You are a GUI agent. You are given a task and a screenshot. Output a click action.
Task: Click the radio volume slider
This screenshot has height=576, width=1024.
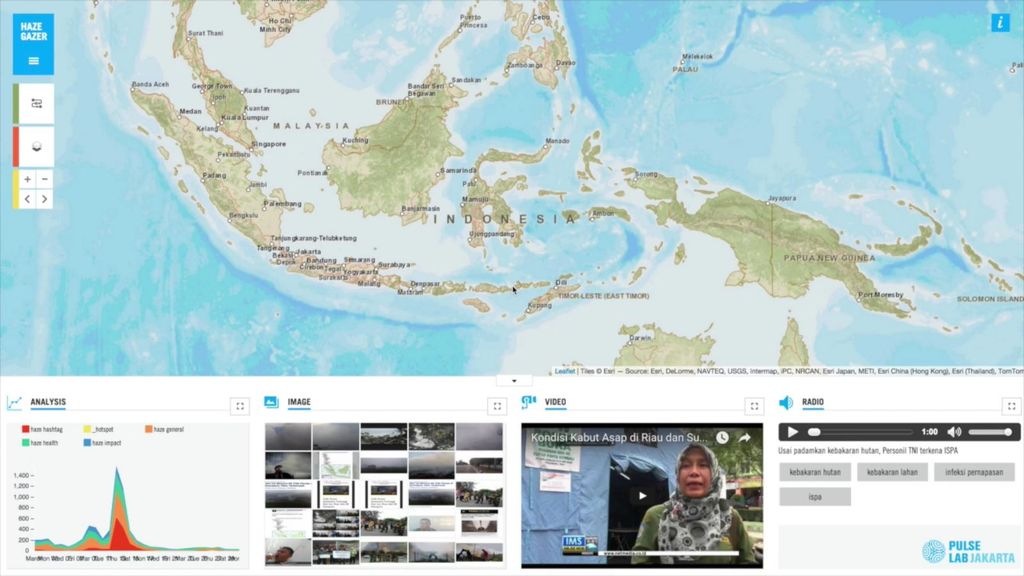tap(990, 432)
